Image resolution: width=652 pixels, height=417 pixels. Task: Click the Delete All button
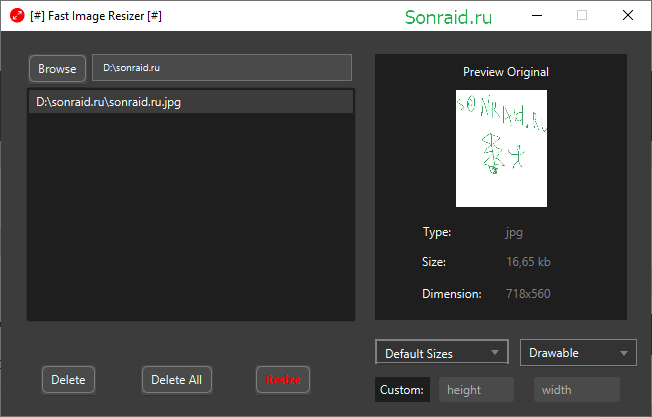pyautogui.click(x=177, y=380)
